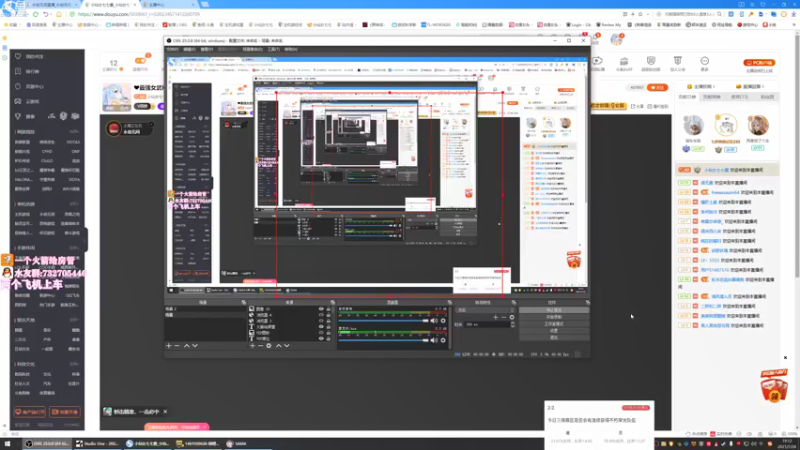Remove the selected scene with the minus icon

point(177,346)
